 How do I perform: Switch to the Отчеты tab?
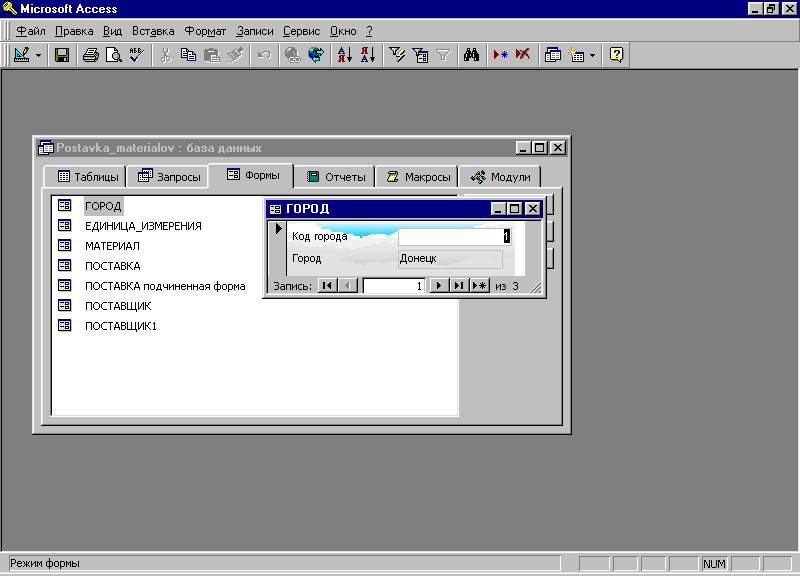pos(335,177)
